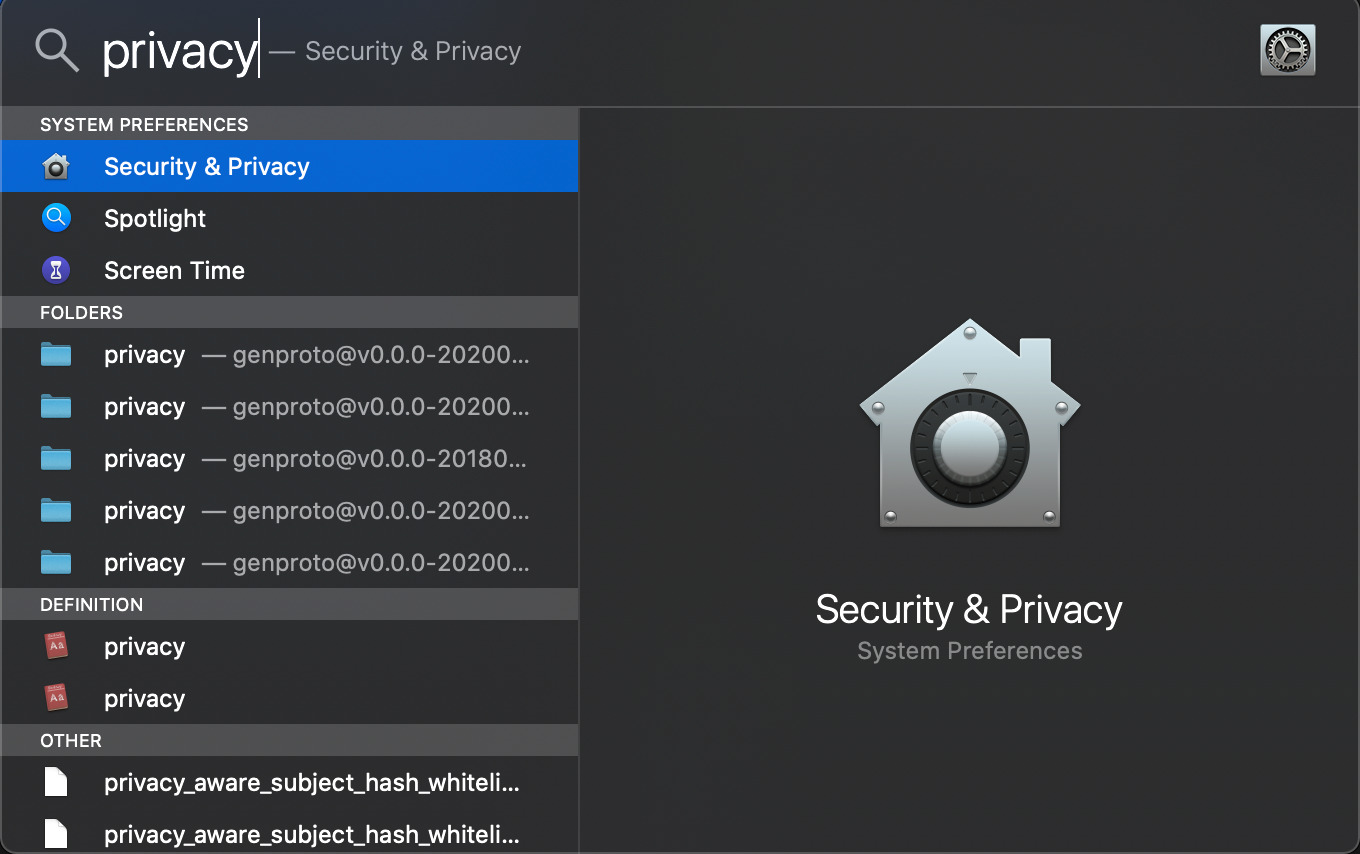Click the large Security & Privacy preview icon

coord(969,423)
